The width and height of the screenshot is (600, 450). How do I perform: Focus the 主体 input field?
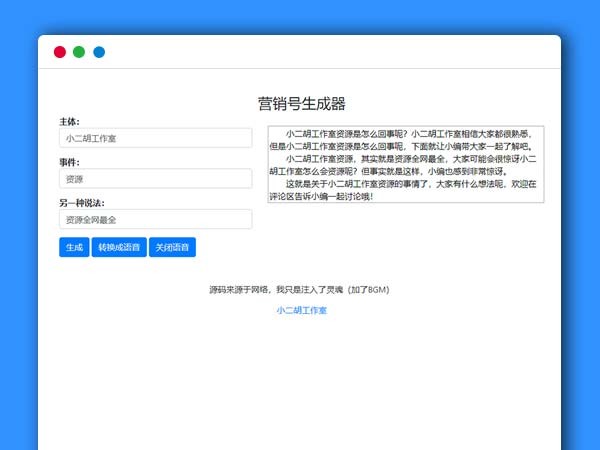point(155,138)
